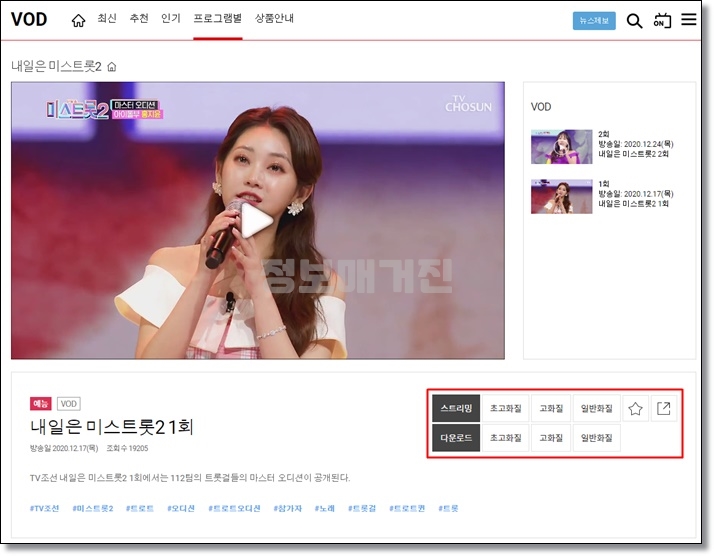Select 일반화질 in the download row
The image size is (714, 556).
tap(597, 438)
